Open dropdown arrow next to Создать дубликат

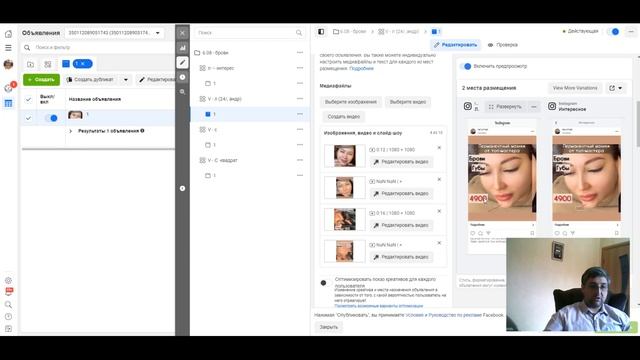point(126,80)
